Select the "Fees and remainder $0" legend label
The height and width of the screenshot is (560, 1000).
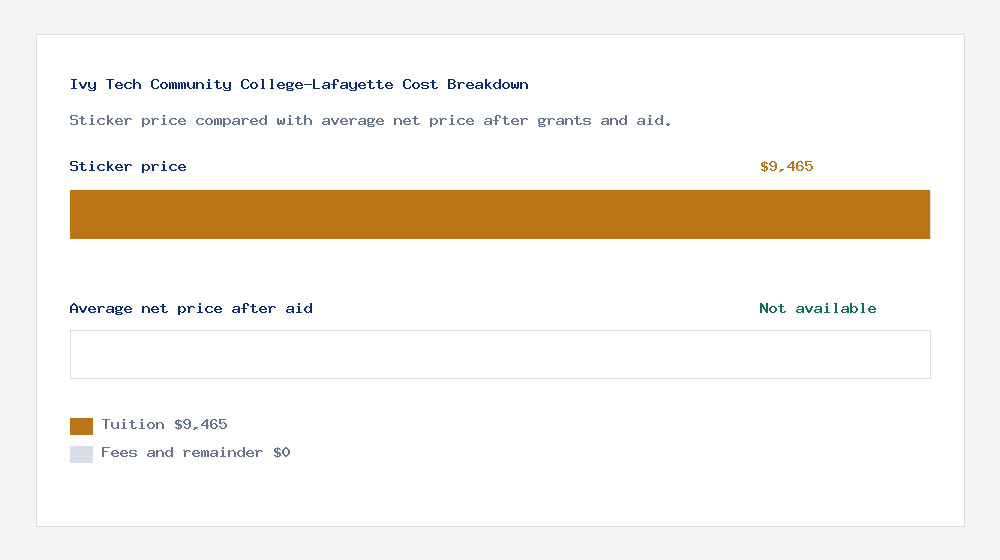(x=195, y=453)
